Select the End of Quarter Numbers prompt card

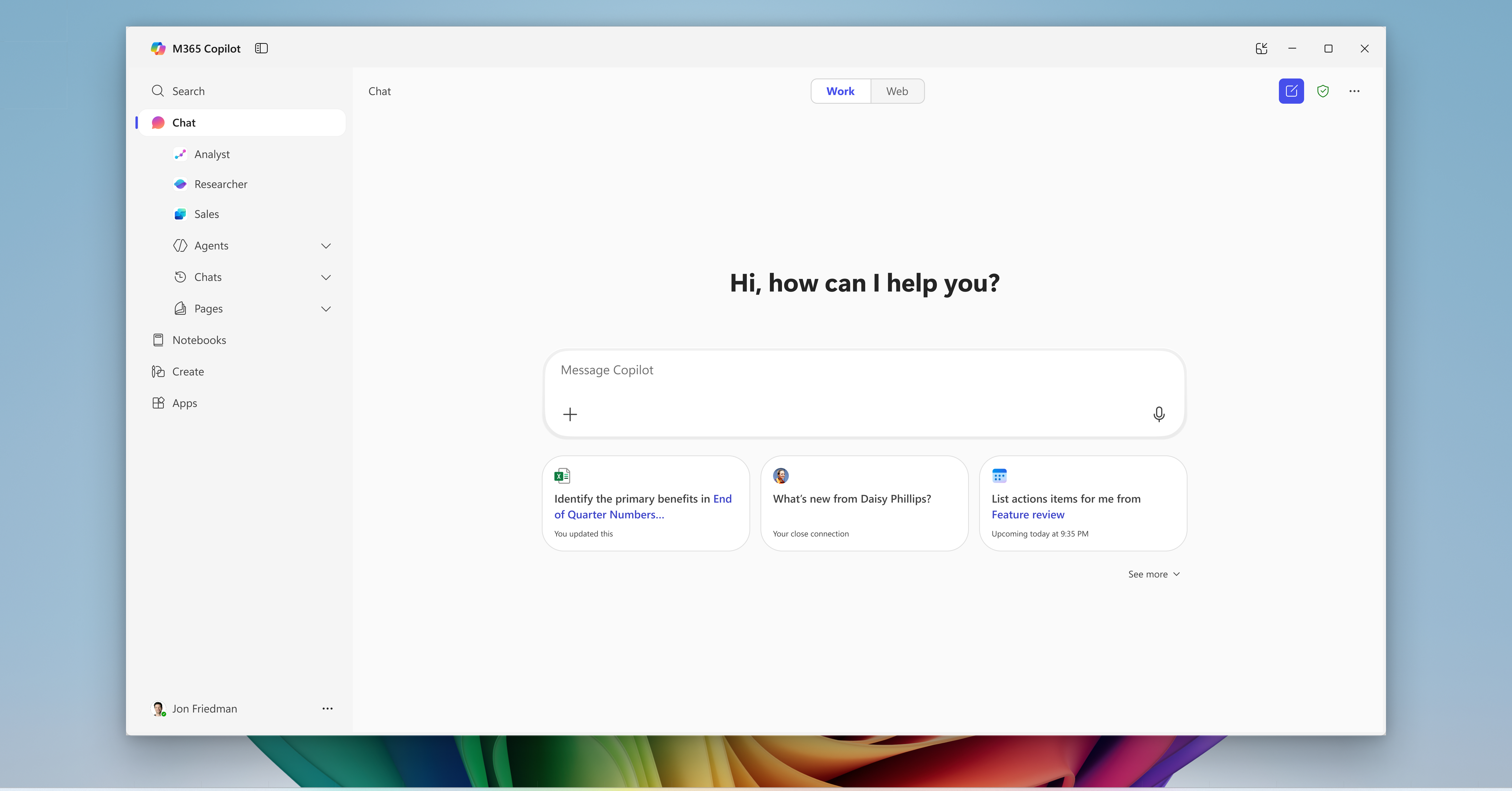[x=646, y=503]
